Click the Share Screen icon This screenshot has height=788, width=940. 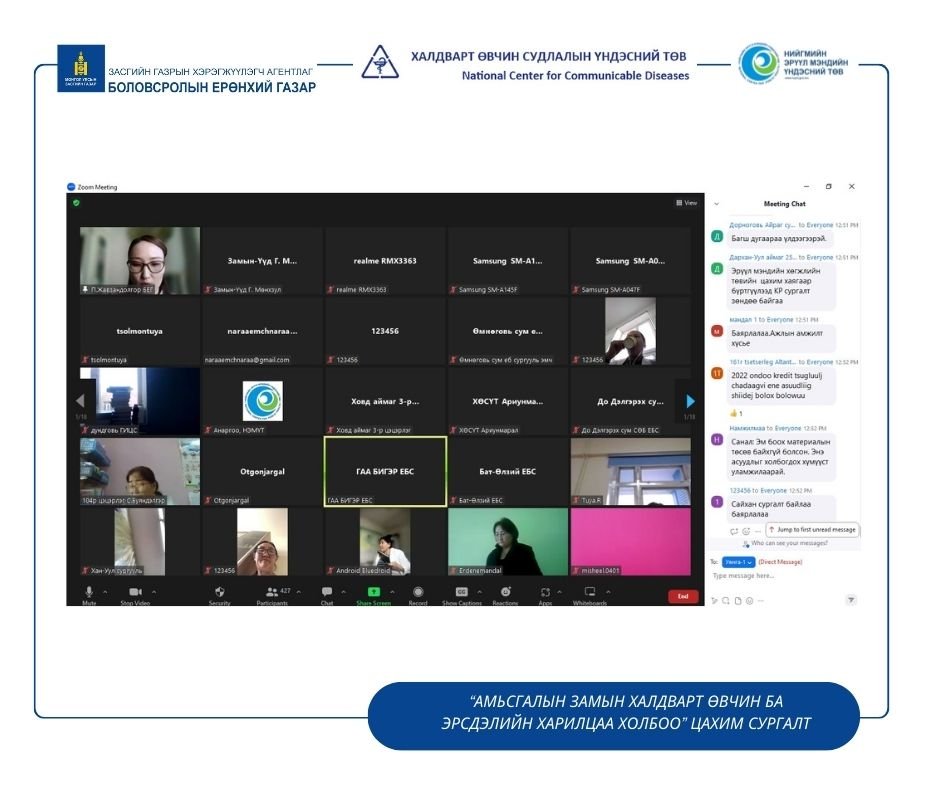pos(373,593)
